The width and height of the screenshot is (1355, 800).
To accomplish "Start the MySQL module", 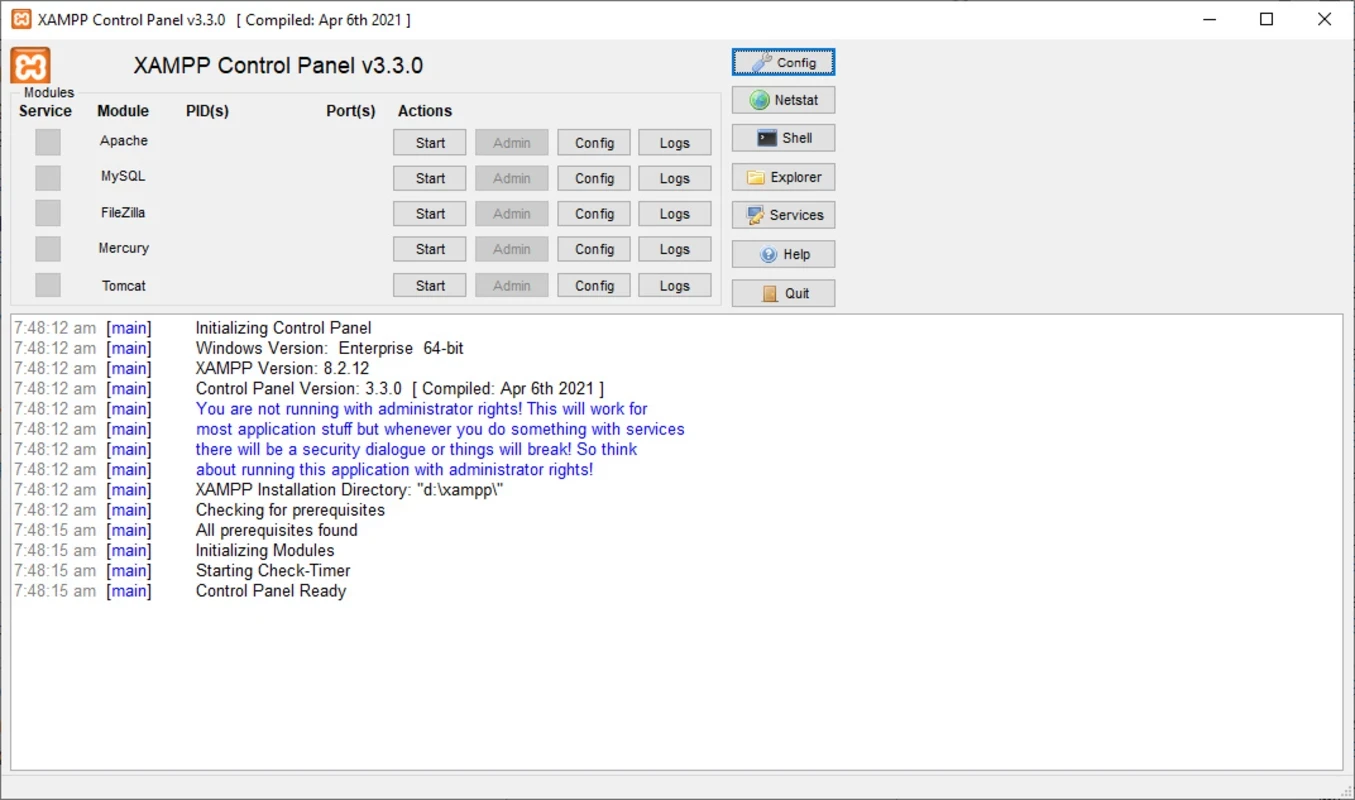I will point(430,178).
